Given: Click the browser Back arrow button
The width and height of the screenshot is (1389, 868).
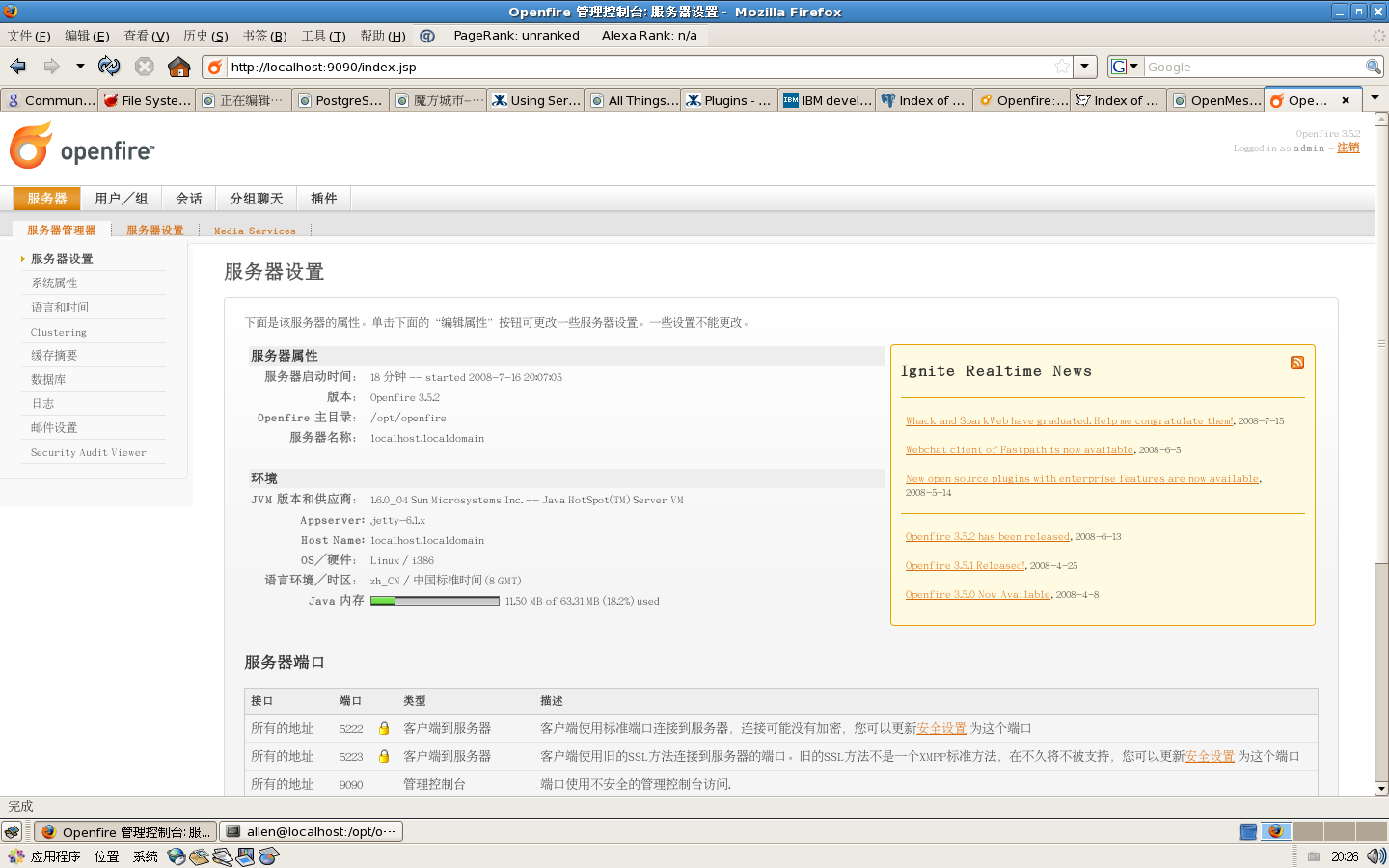Looking at the screenshot, I should click(x=17, y=67).
